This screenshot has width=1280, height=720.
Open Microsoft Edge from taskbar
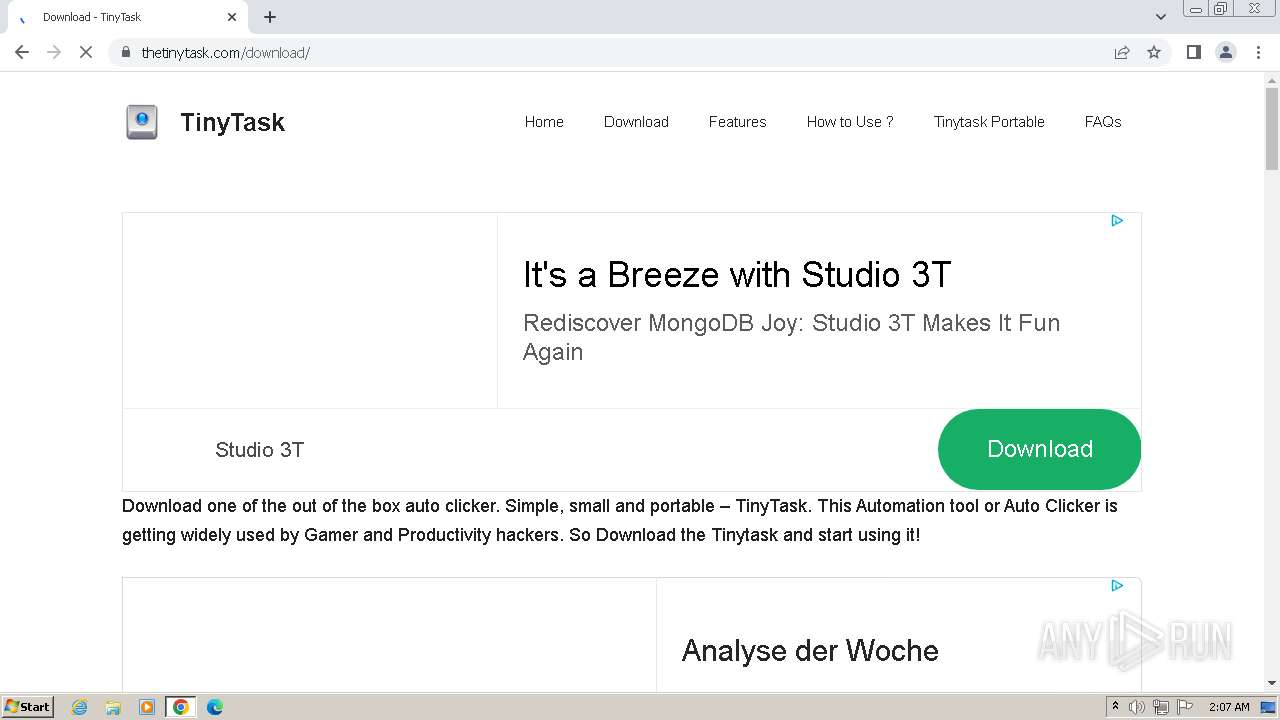pos(215,707)
